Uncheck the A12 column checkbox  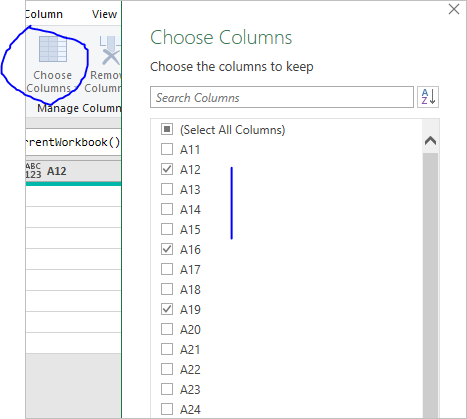(167, 169)
